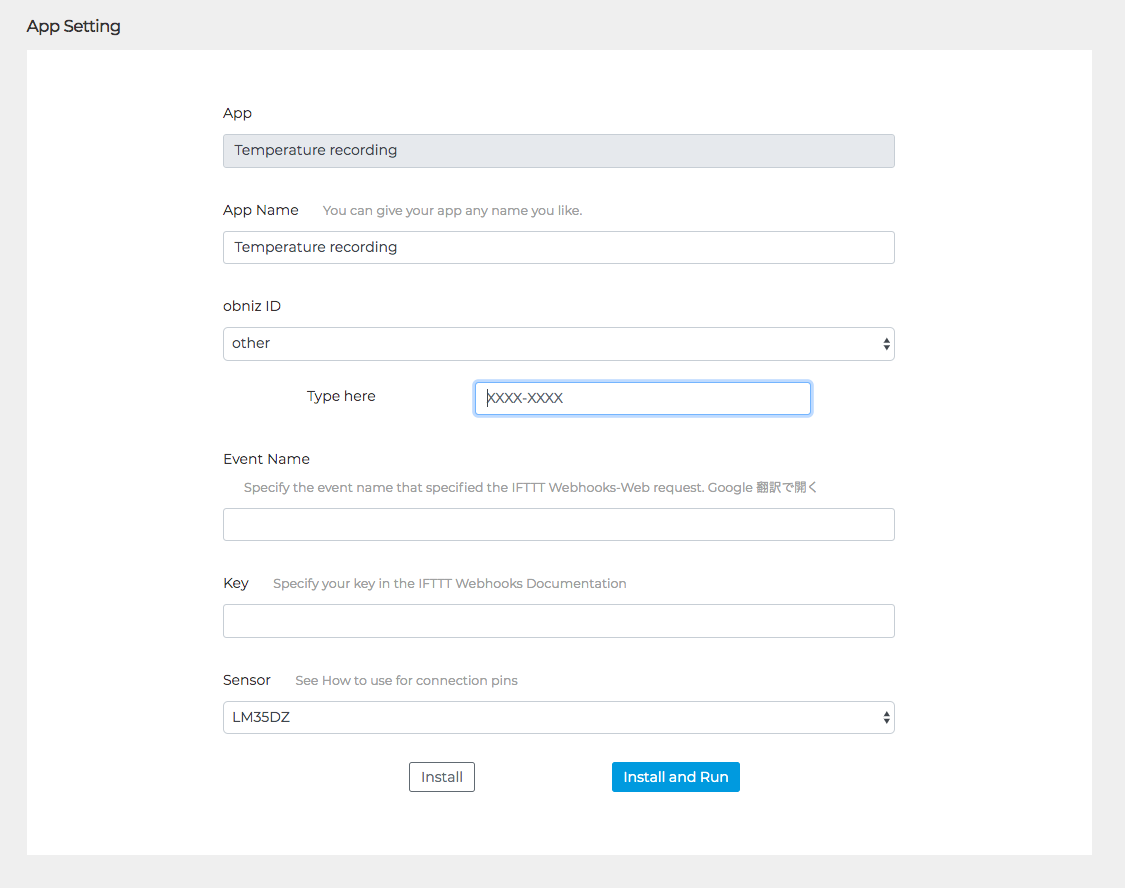The image size is (1125, 888).
Task: Click the 'See How to use' hint
Action: pyautogui.click(x=406, y=681)
